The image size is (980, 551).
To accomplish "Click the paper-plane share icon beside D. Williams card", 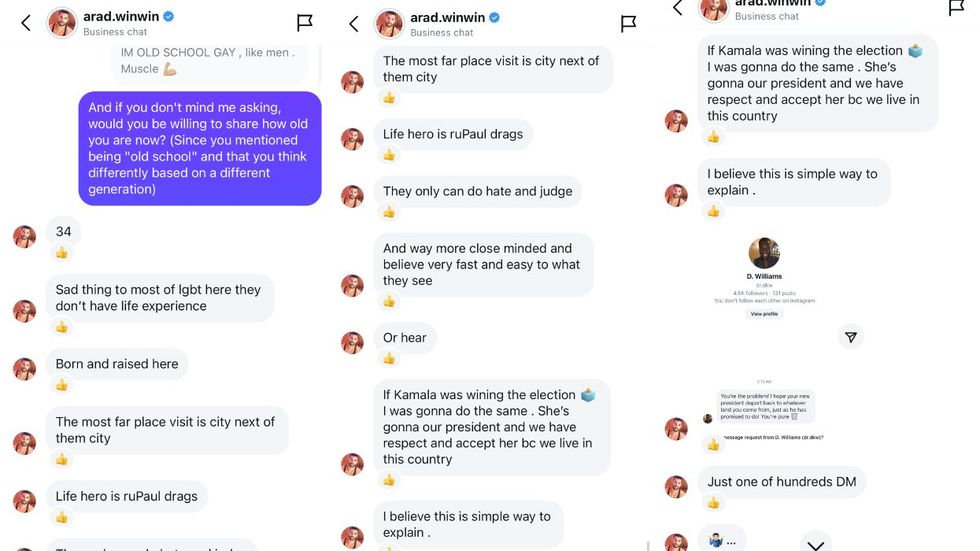I will (x=850, y=338).
